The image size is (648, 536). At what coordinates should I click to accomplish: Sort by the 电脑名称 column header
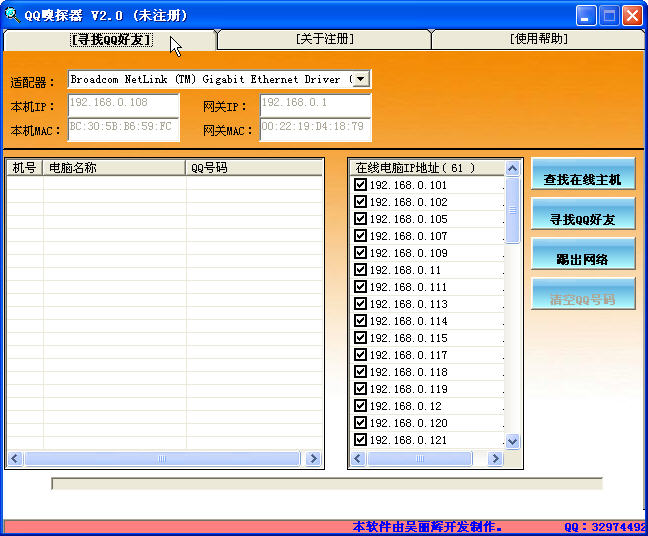click(114, 167)
